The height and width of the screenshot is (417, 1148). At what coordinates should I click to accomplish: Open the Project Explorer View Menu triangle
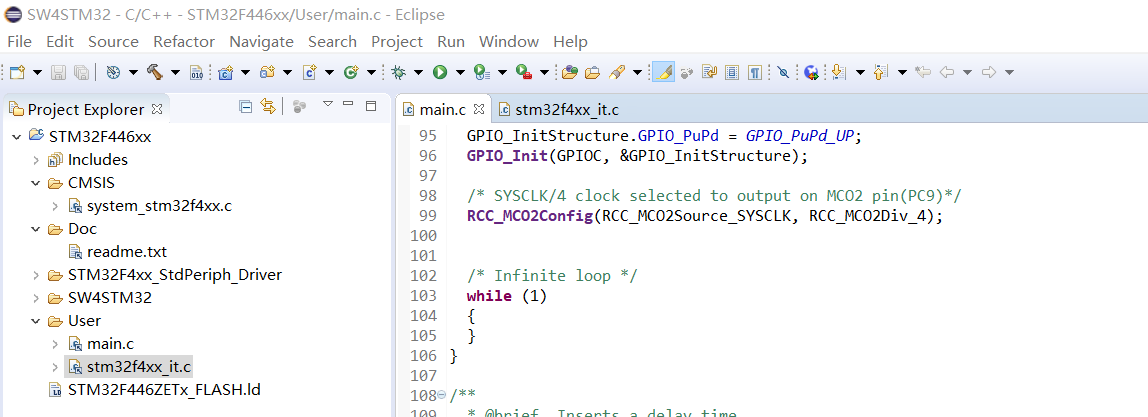[328, 105]
